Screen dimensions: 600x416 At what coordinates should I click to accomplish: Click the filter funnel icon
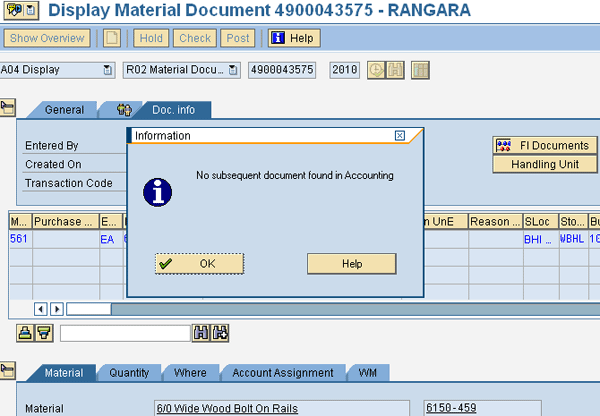tap(44, 333)
